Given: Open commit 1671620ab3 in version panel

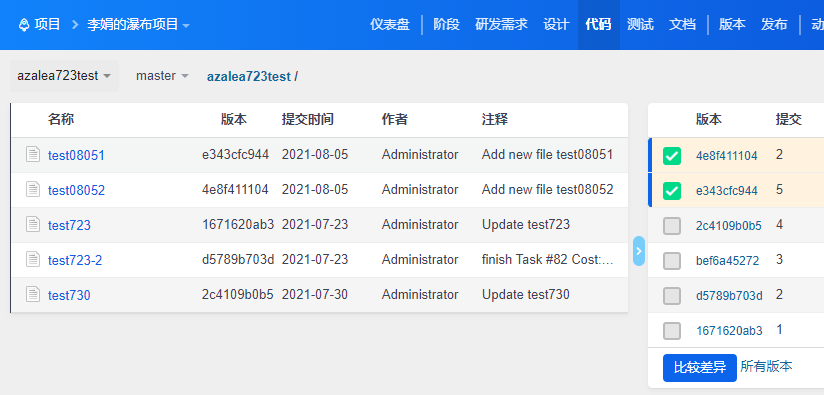Looking at the screenshot, I should click(729, 331).
